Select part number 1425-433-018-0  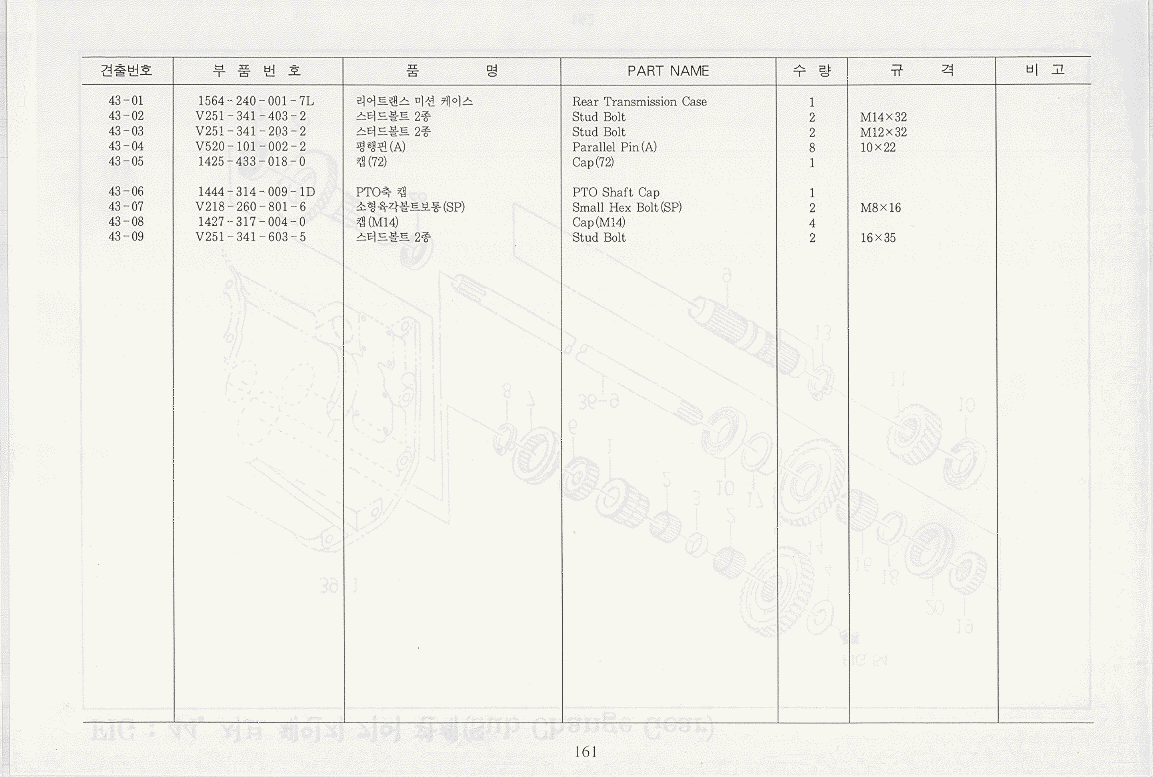tap(252, 162)
